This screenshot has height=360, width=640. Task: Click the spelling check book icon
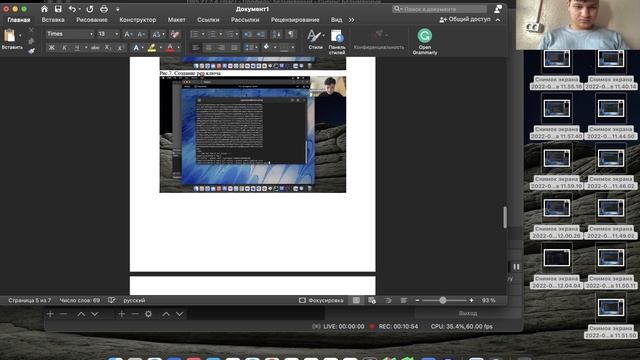[x=111, y=300]
